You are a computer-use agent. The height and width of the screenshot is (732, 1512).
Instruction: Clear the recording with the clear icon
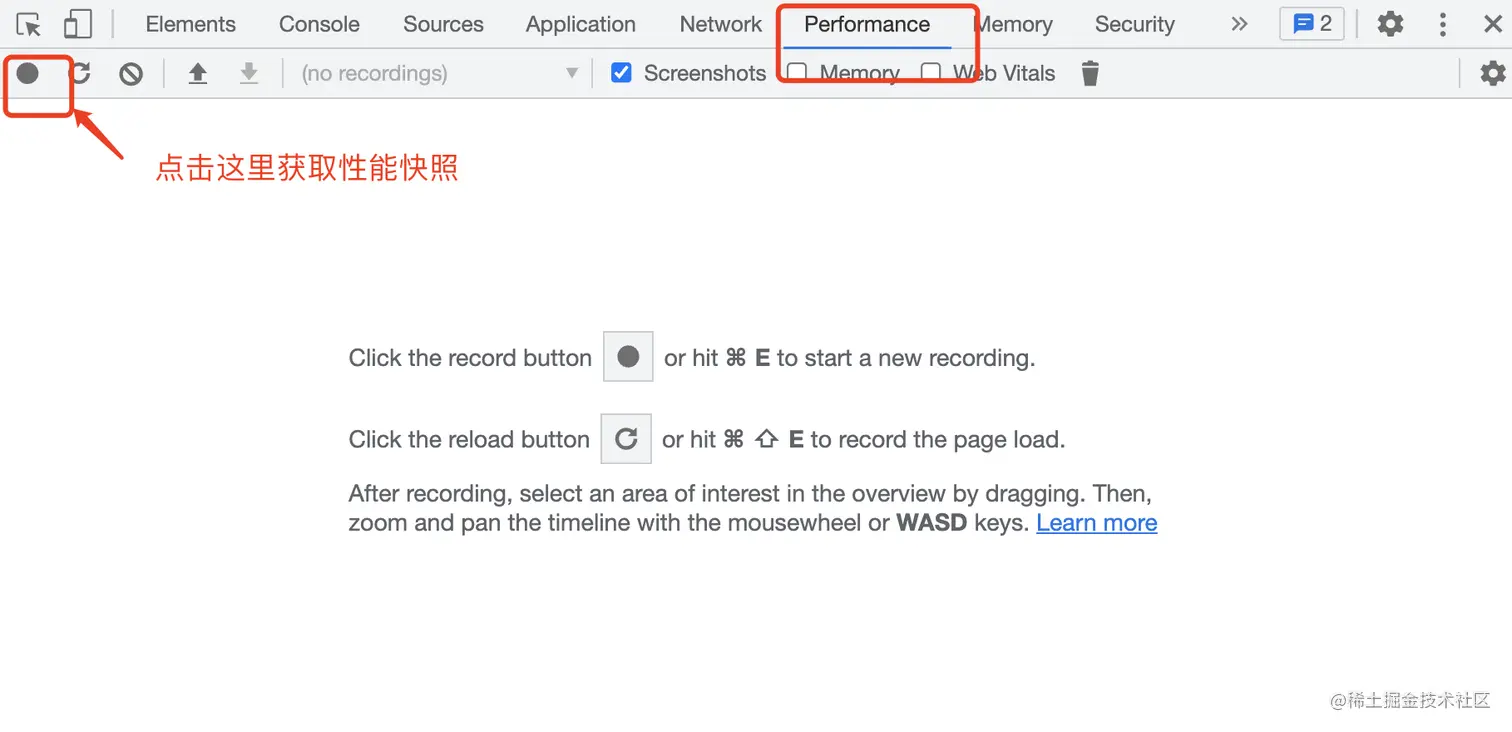click(x=131, y=73)
